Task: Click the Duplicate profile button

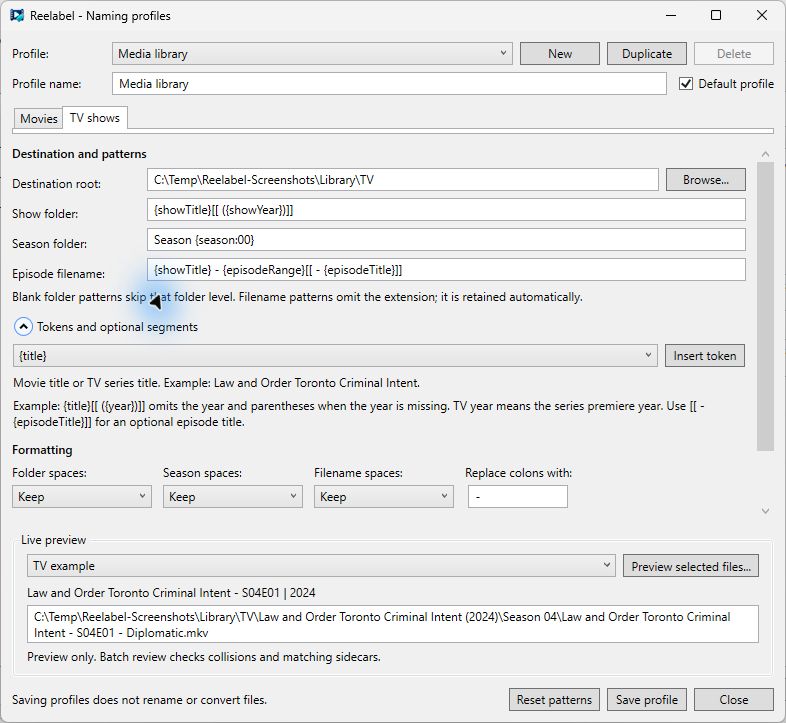Action: [x=647, y=54]
